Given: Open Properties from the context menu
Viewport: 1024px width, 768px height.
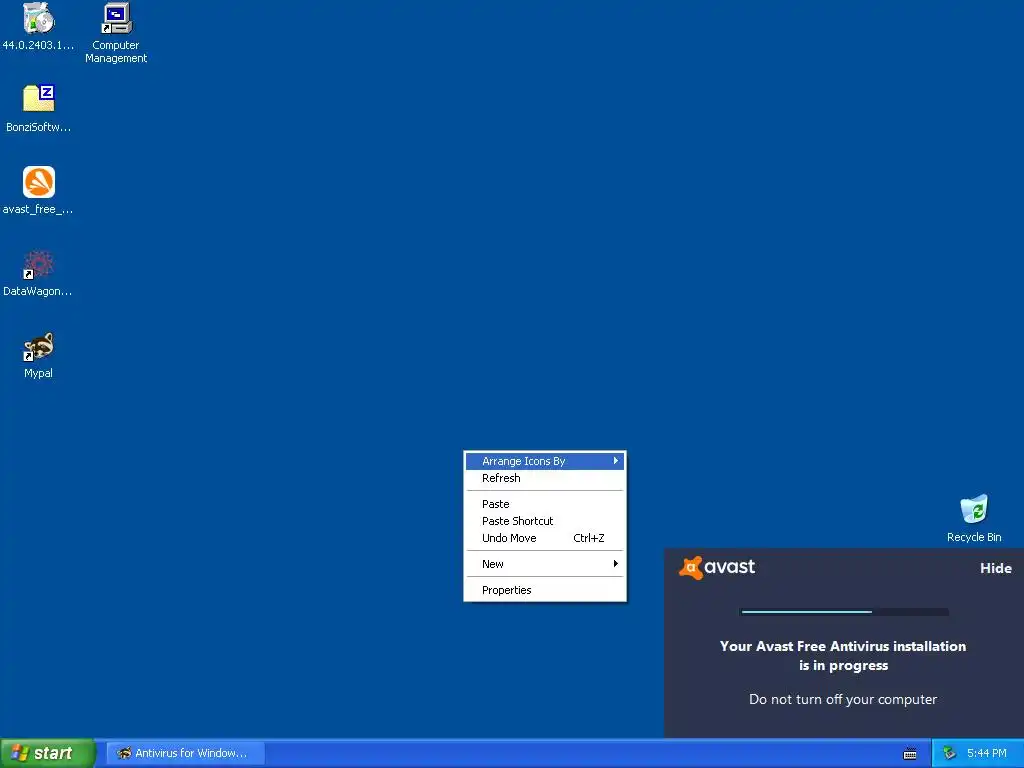Looking at the screenshot, I should click(x=545, y=590).
